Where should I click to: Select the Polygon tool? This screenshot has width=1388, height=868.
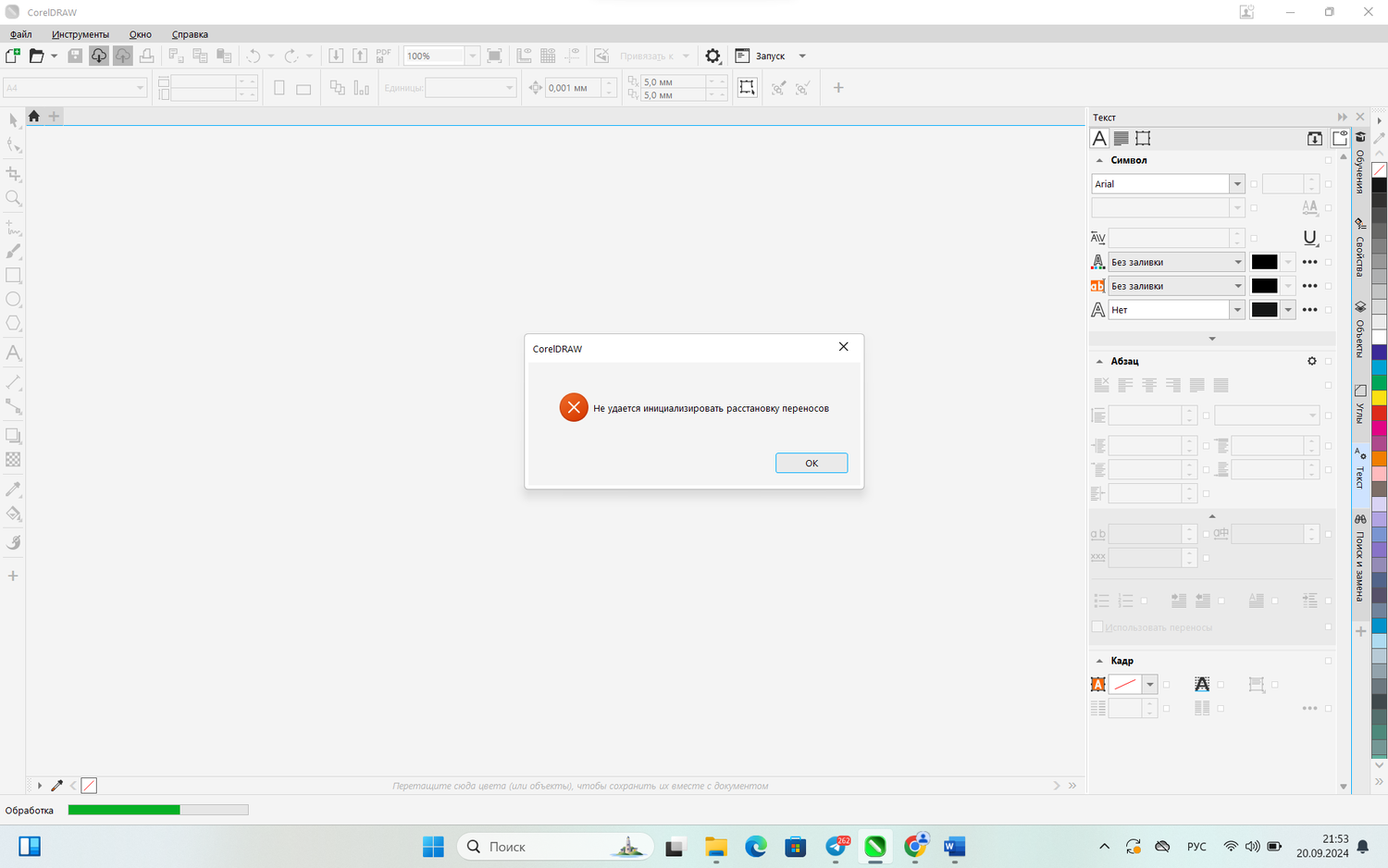pos(13,323)
